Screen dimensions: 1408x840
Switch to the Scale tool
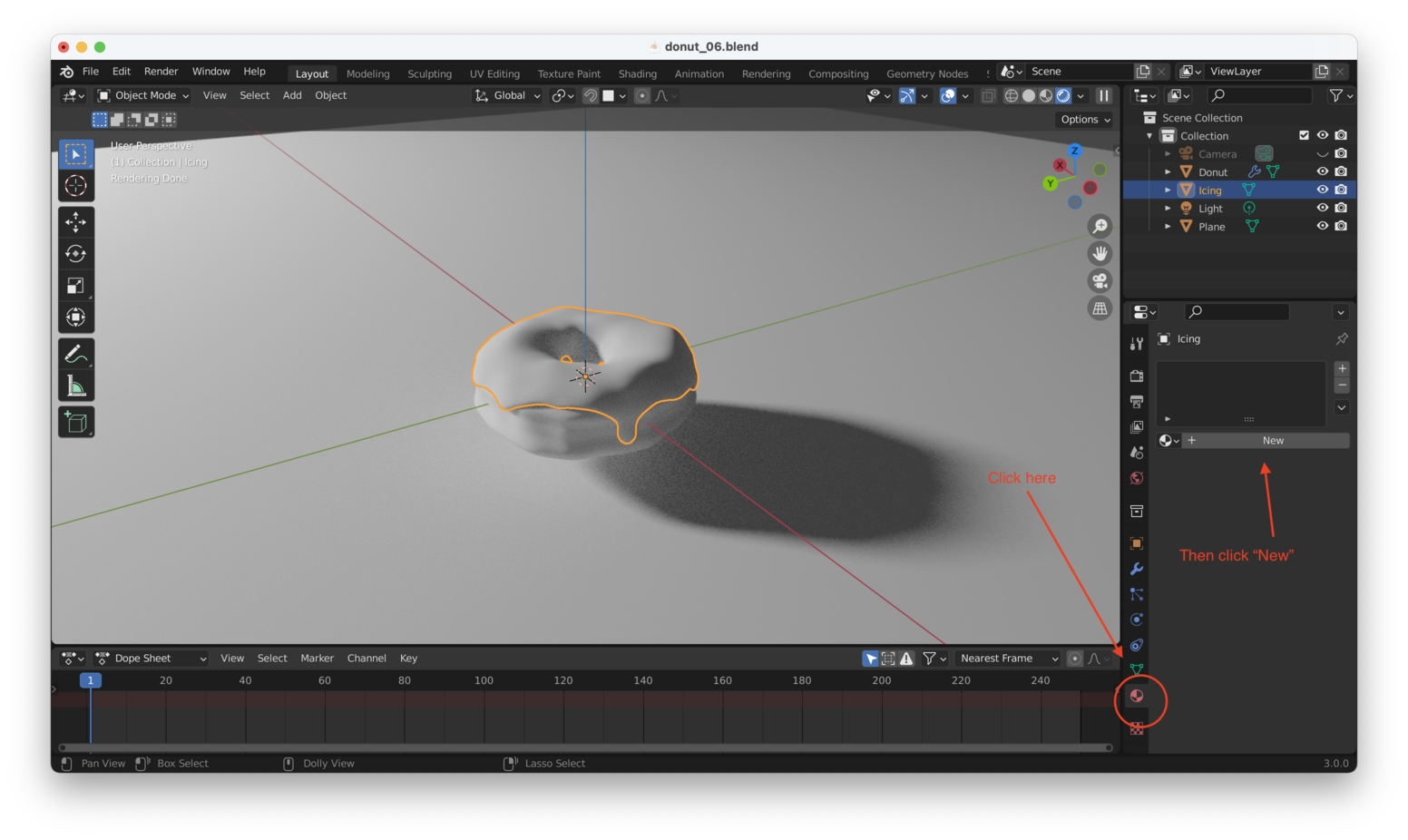(76, 285)
